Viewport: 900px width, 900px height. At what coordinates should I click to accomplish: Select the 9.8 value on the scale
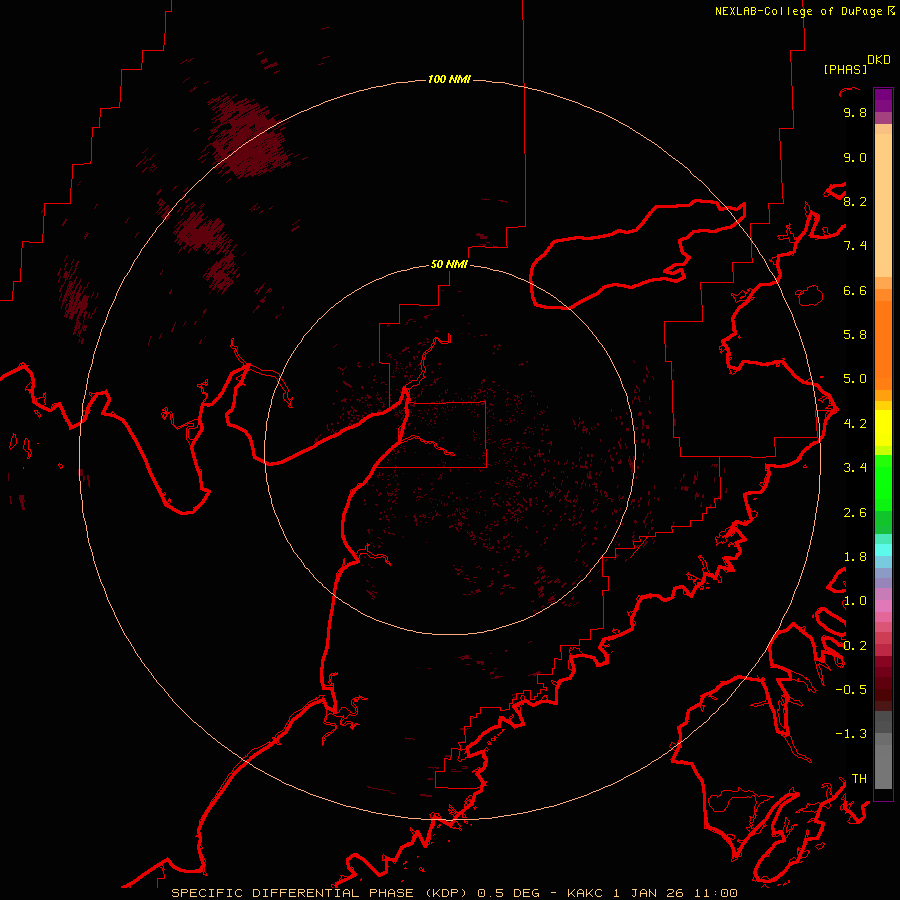(855, 112)
